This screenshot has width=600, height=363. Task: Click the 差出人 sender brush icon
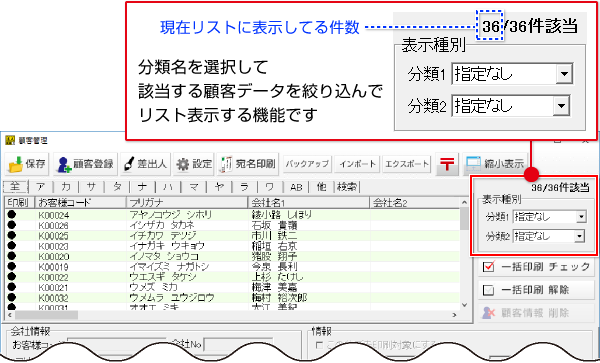130,164
